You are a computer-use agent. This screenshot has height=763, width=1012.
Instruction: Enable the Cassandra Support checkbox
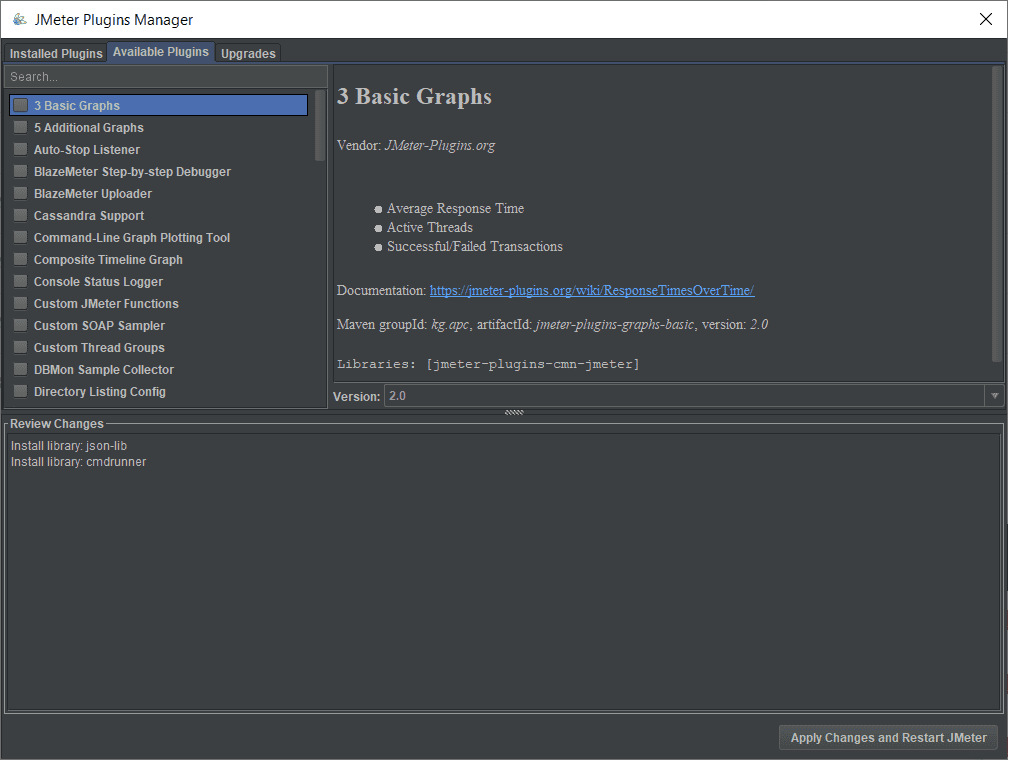[x=21, y=215]
